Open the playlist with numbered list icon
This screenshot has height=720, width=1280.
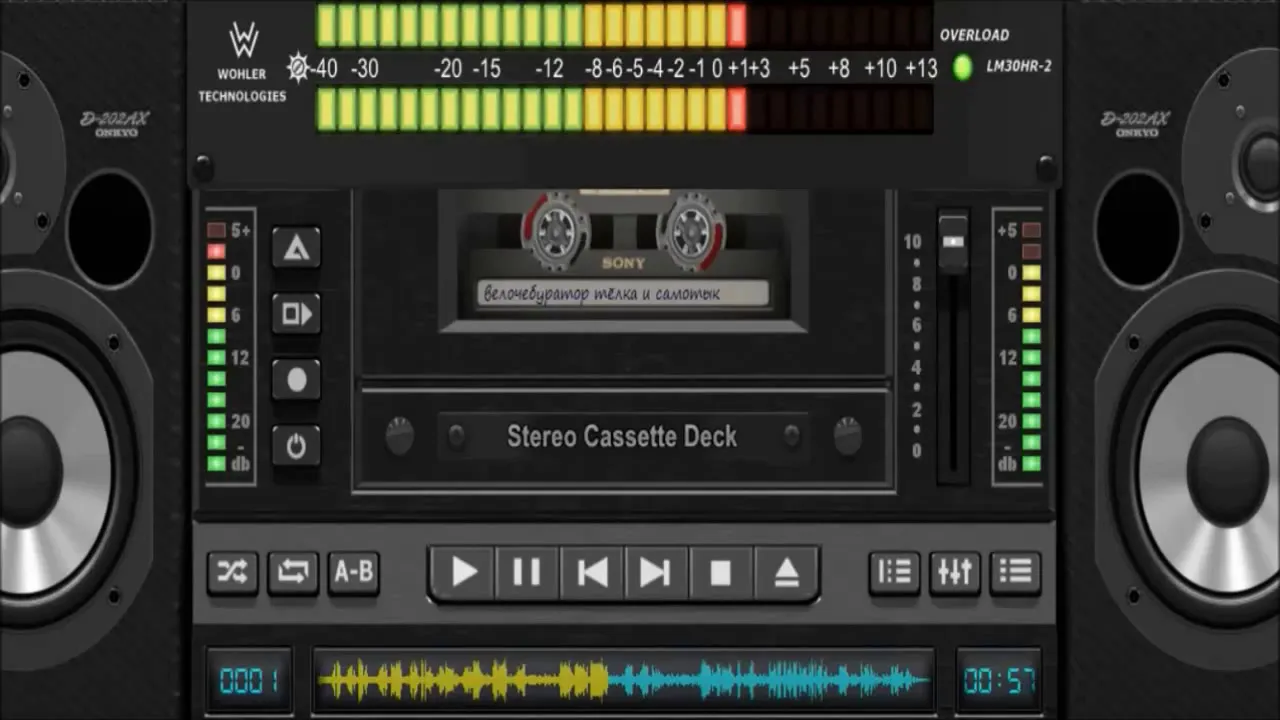[894, 572]
